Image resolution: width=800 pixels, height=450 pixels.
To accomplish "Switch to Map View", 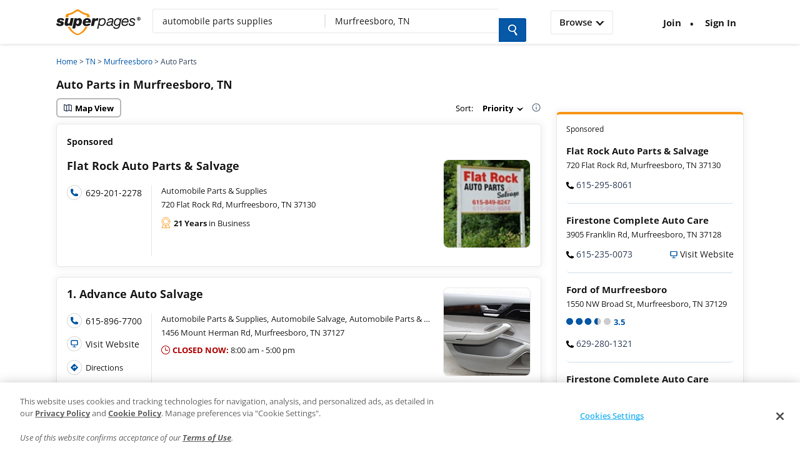I will (89, 108).
